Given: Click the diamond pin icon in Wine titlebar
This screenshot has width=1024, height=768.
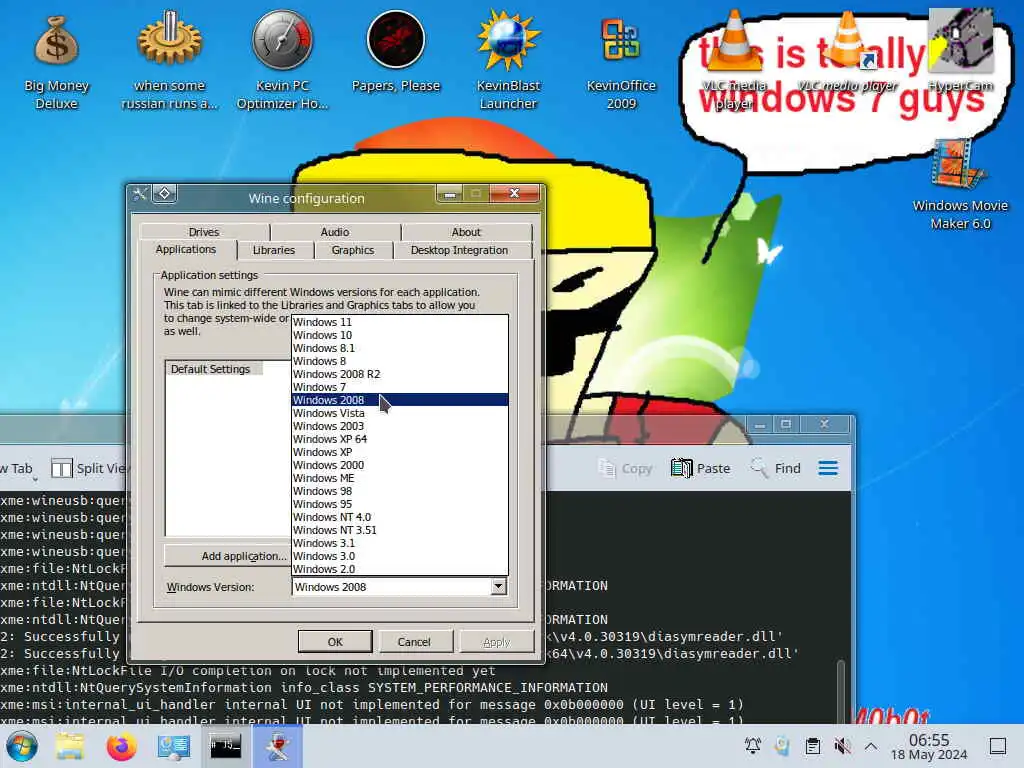Looking at the screenshot, I should coord(165,193).
